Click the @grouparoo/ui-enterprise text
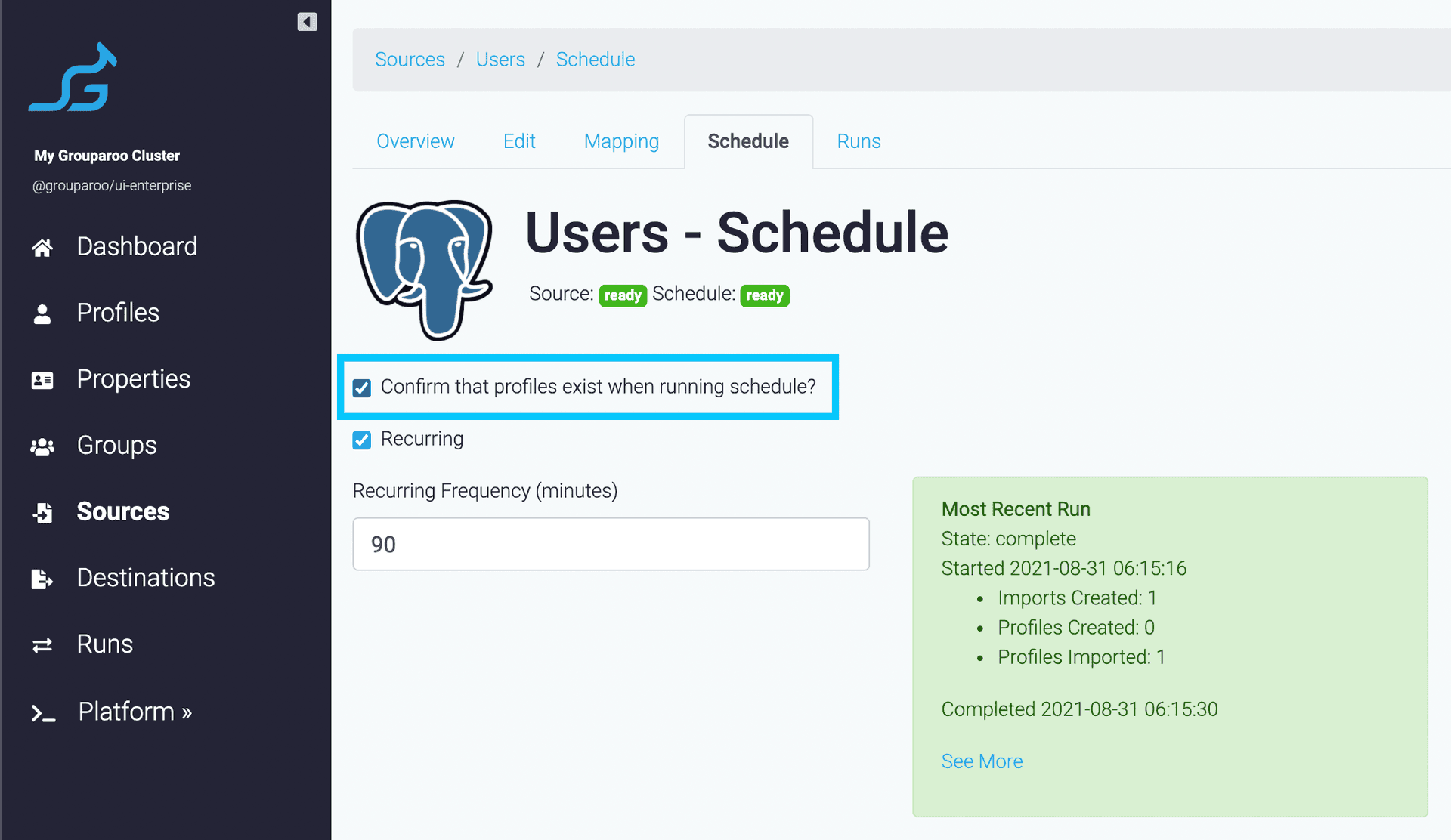The height and width of the screenshot is (840, 1451). point(112,186)
